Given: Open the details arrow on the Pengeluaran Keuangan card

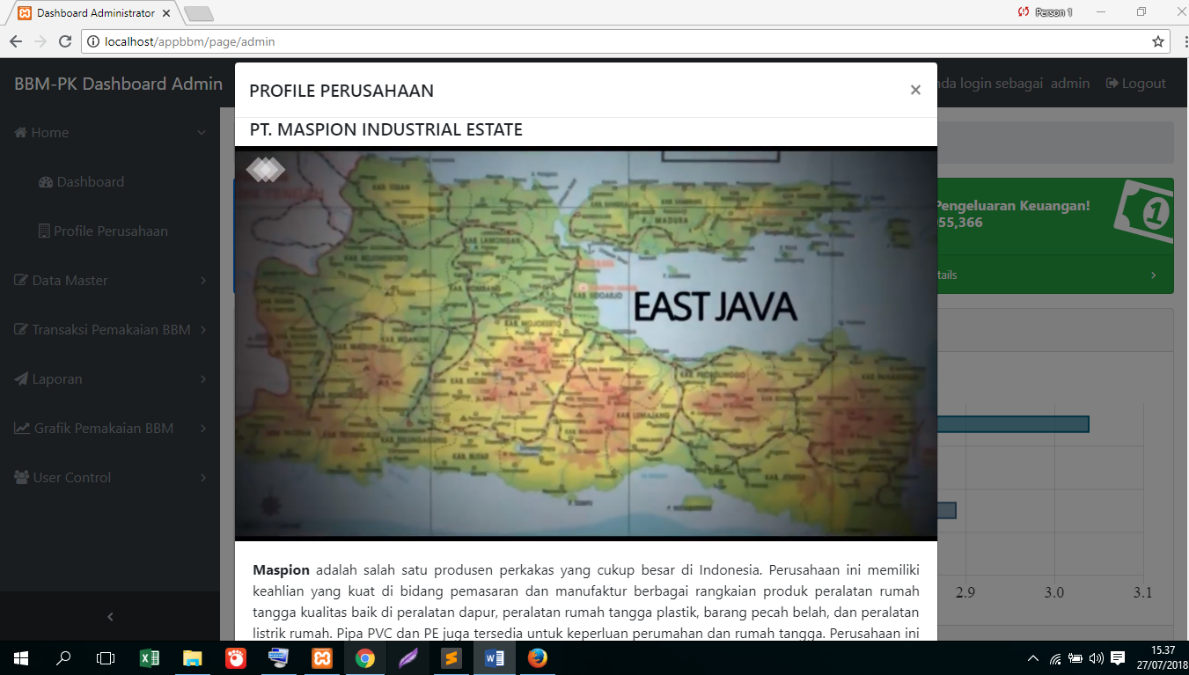Looking at the screenshot, I should [1153, 275].
